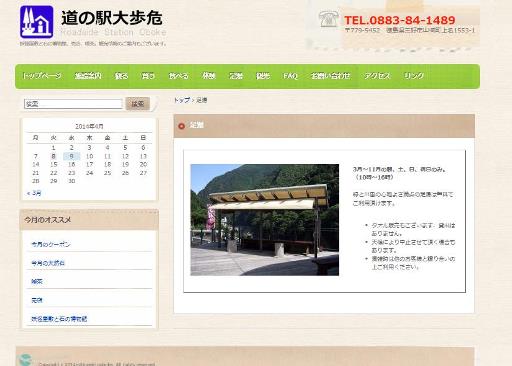This screenshot has width=512, height=366.
Task: Click the 道の駅大歩危 site title
Action: point(112,18)
